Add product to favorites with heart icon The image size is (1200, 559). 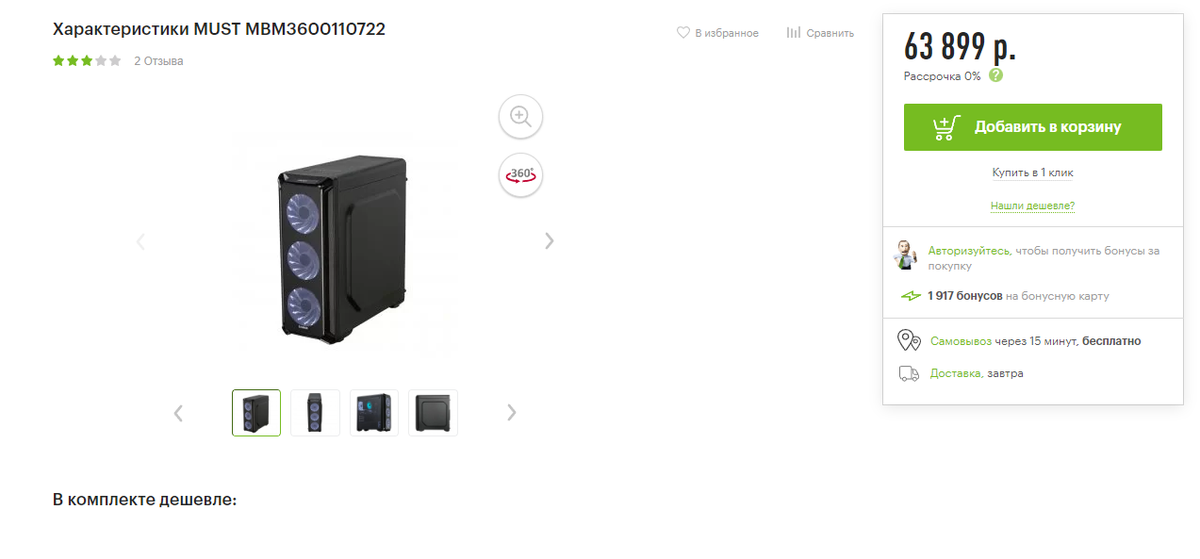coord(683,33)
